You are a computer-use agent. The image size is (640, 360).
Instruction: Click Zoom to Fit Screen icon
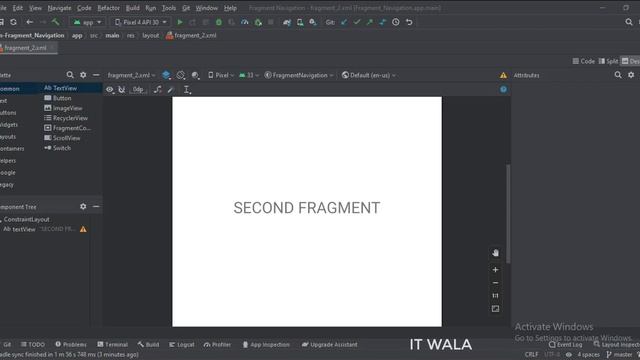coord(496,309)
